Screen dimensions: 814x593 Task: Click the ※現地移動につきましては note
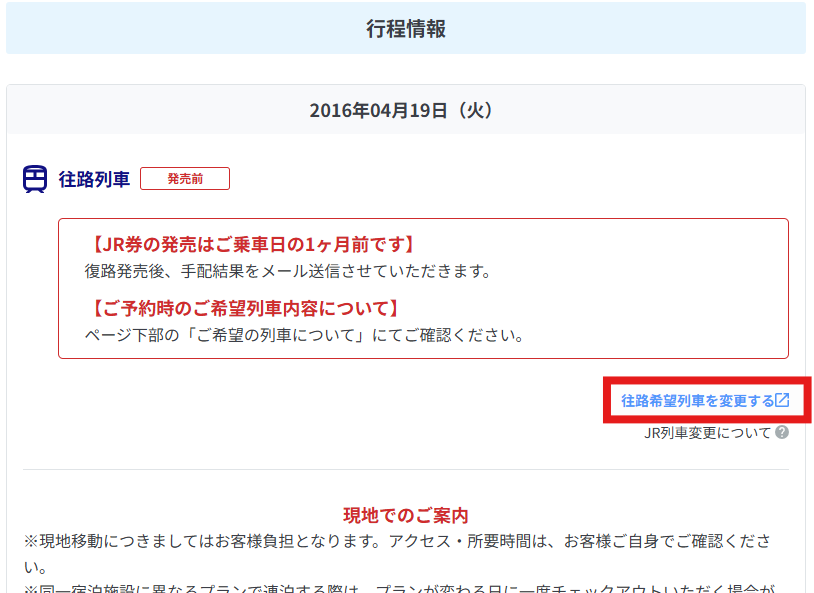click(x=398, y=554)
